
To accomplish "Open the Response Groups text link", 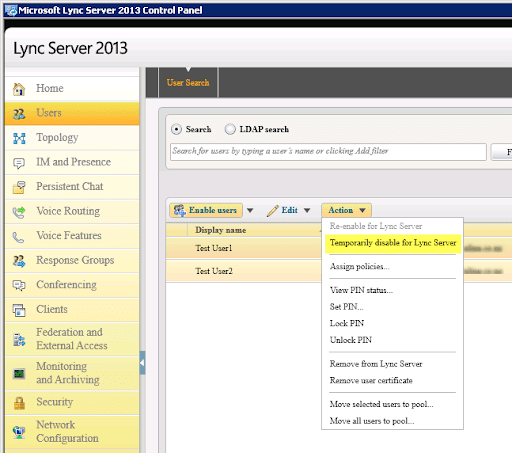I will tap(75, 260).
